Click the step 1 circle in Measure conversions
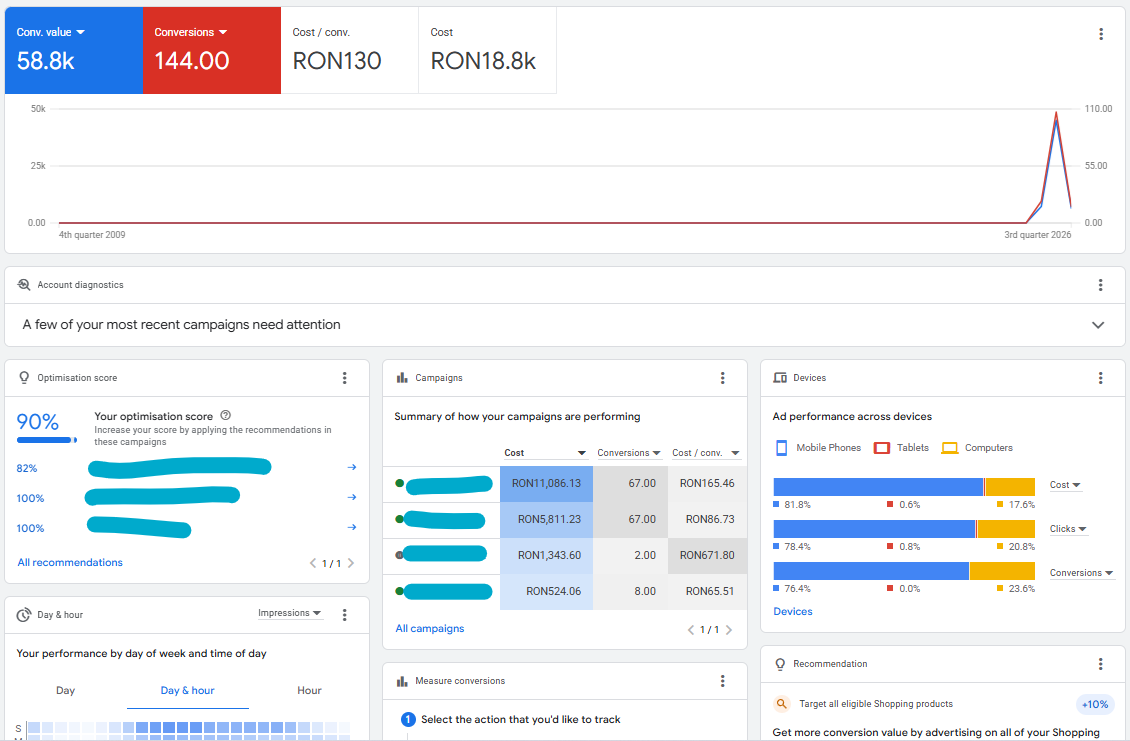The height and width of the screenshot is (741, 1130). tap(408, 719)
